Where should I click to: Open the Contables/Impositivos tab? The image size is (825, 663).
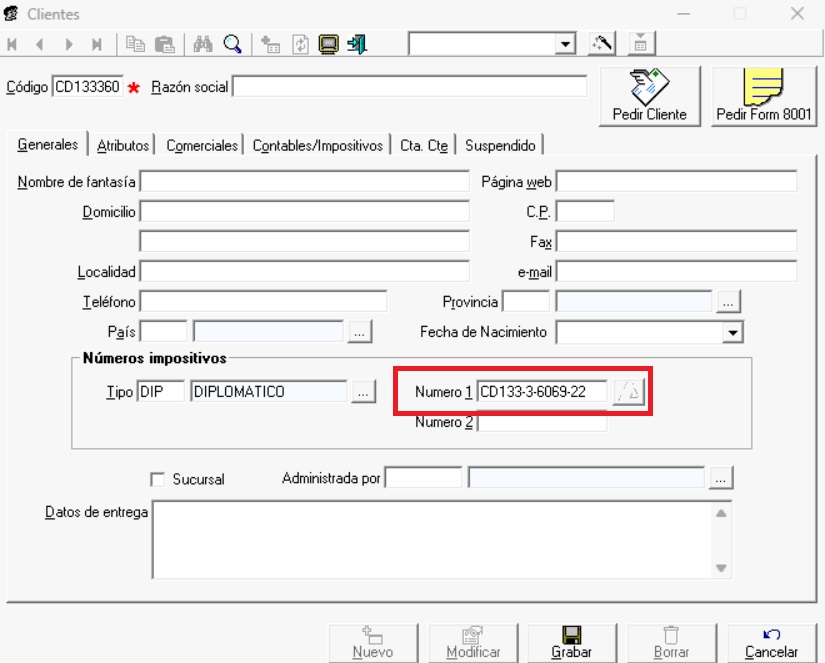[317, 146]
